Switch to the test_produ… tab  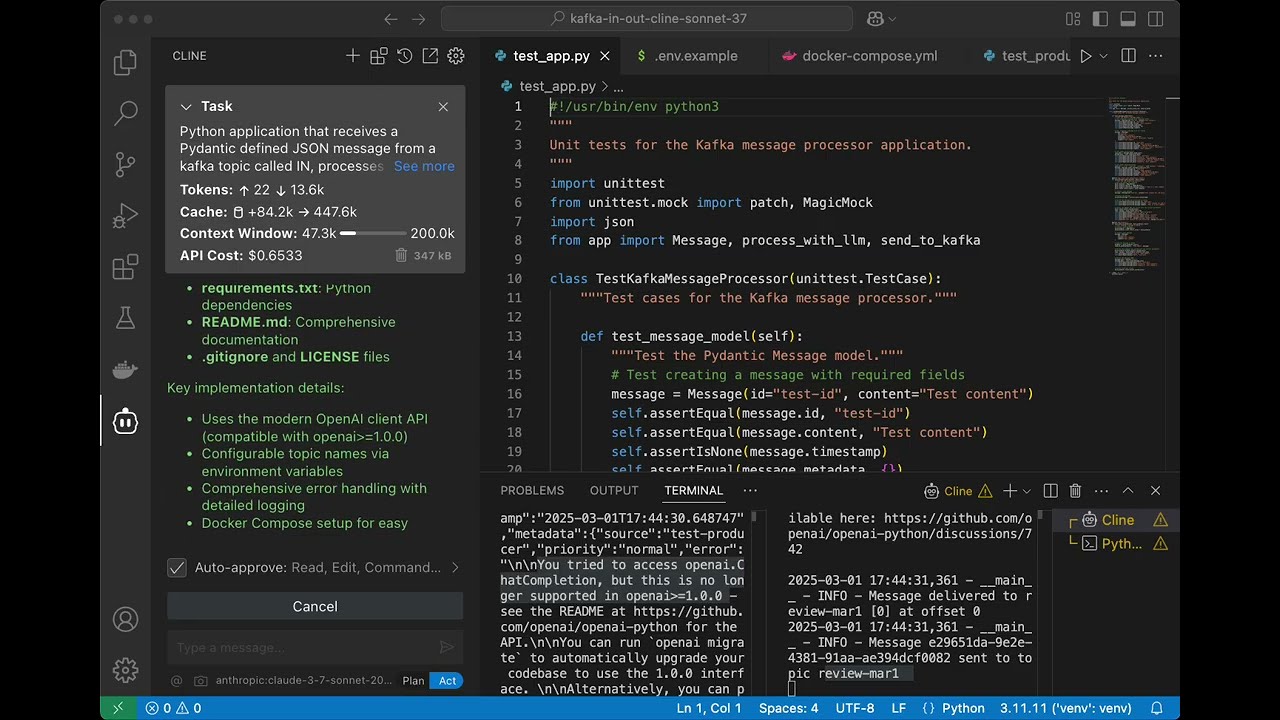(x=1025, y=56)
